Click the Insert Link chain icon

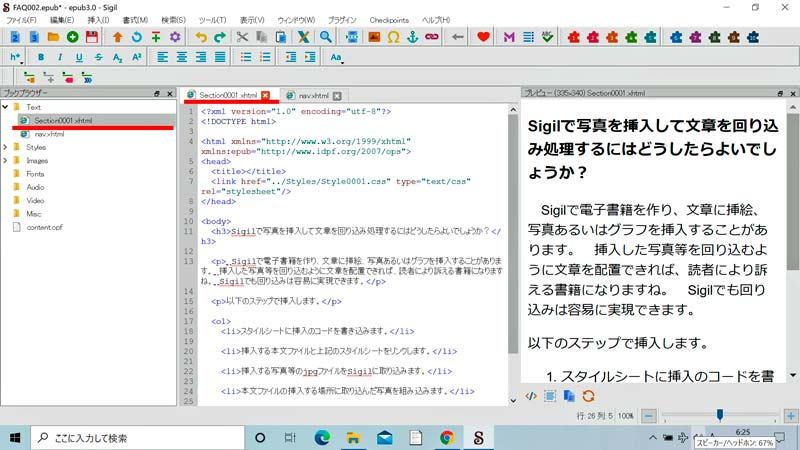point(432,37)
